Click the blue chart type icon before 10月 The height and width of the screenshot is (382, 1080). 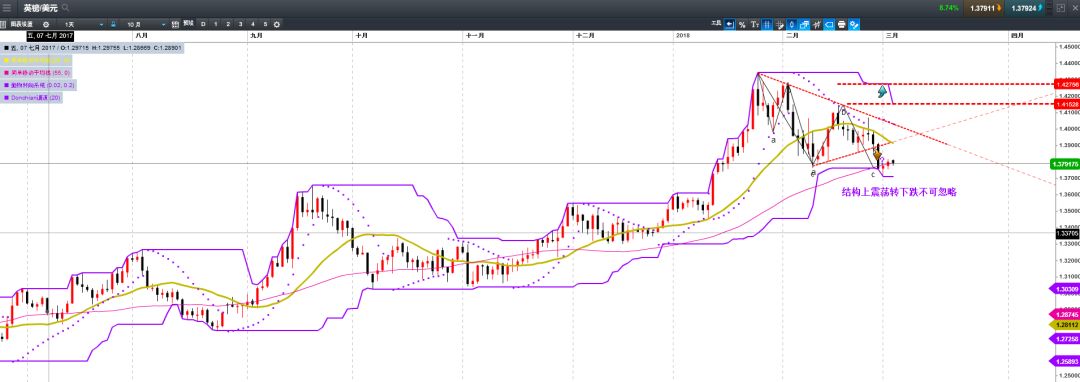pos(114,24)
